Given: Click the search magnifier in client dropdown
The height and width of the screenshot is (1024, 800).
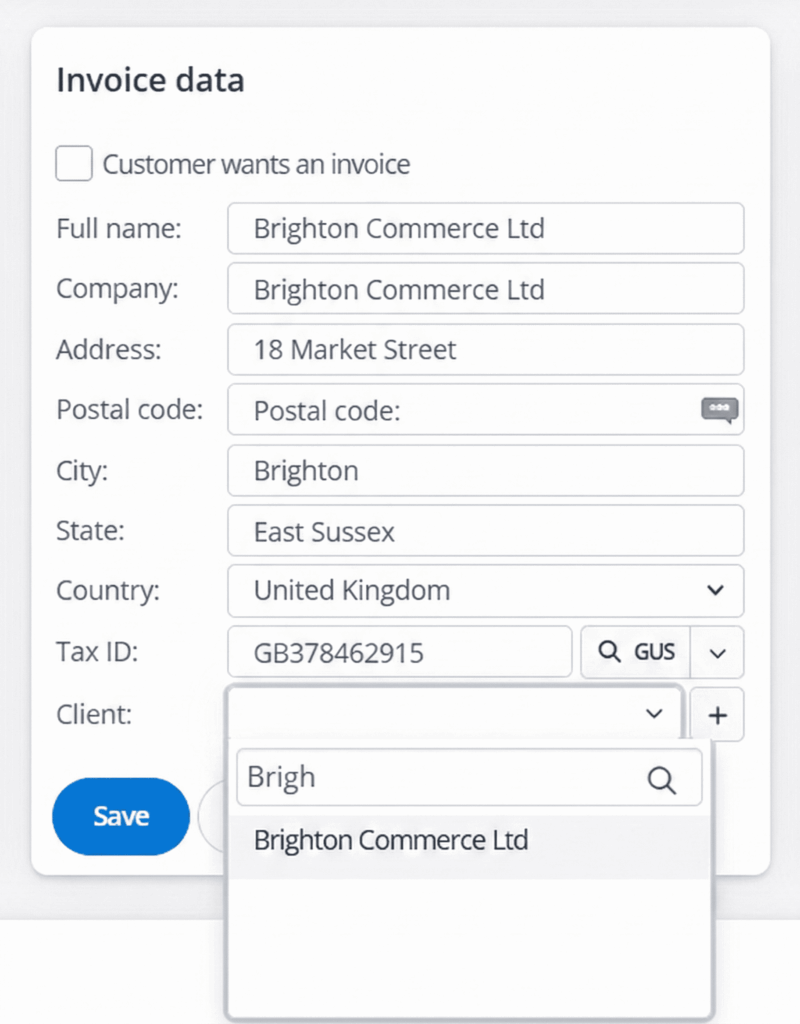Looking at the screenshot, I should coord(662,780).
